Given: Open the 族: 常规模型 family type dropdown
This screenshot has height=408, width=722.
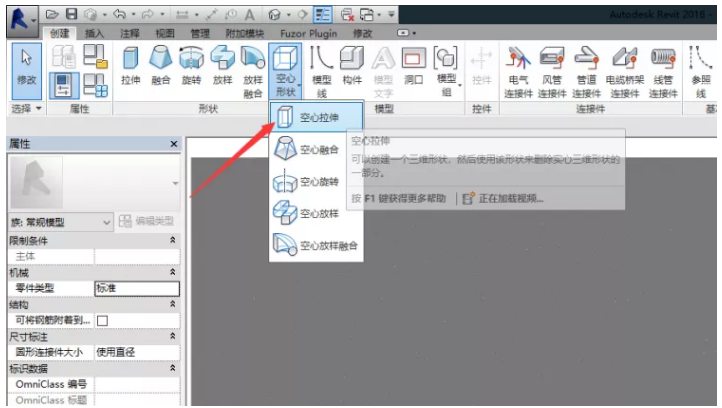Looking at the screenshot, I should 60,222.
